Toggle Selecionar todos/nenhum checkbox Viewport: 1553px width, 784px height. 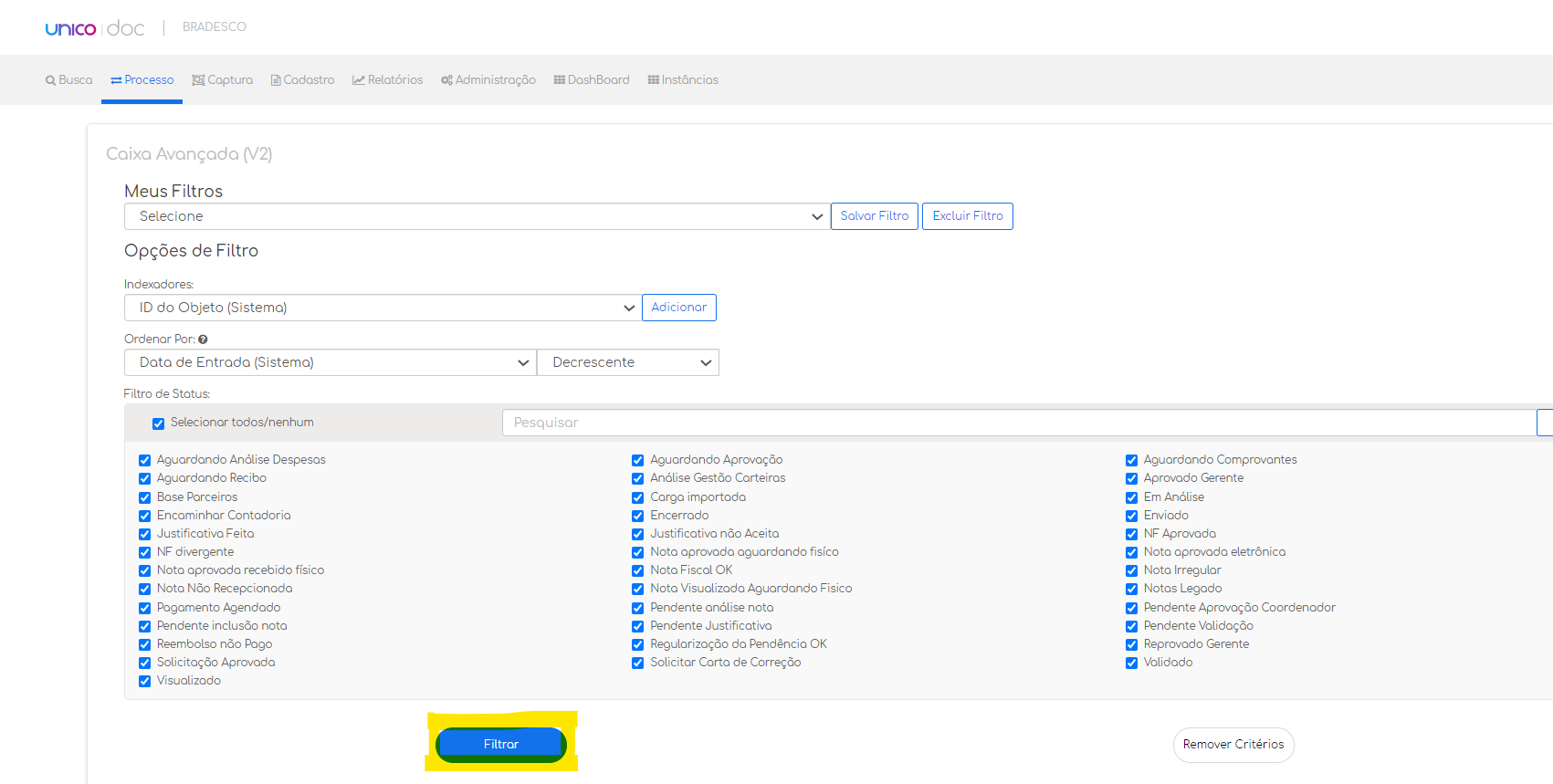[x=158, y=423]
